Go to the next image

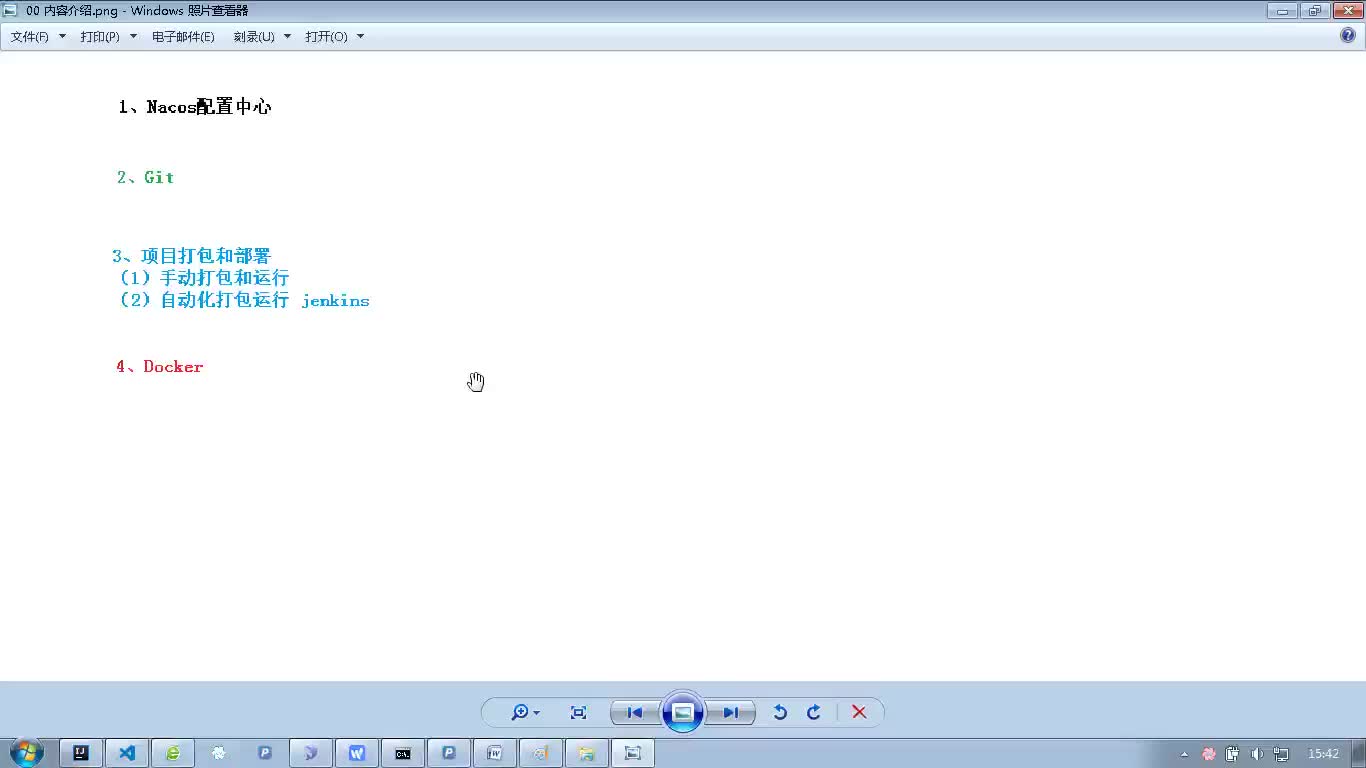point(730,712)
